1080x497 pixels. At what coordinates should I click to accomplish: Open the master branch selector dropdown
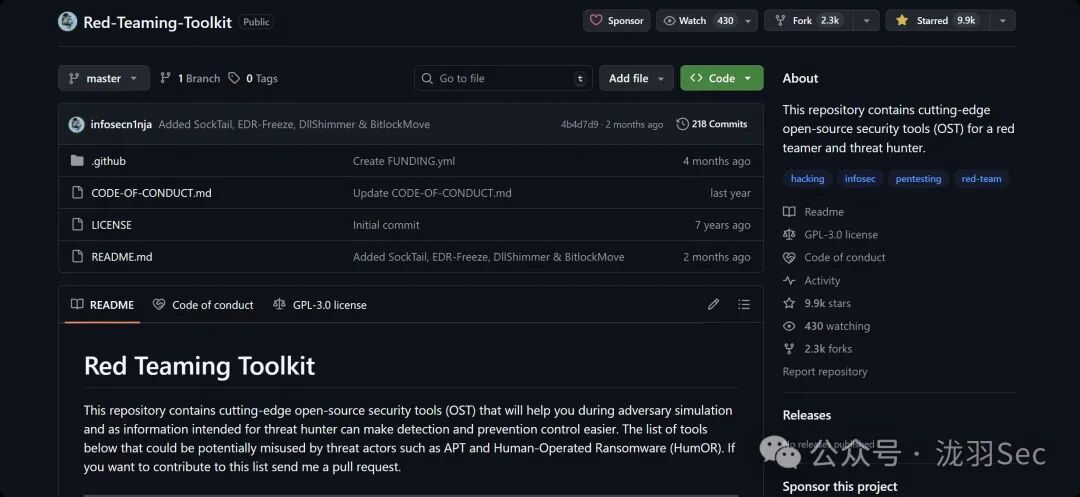pyautogui.click(x=103, y=78)
